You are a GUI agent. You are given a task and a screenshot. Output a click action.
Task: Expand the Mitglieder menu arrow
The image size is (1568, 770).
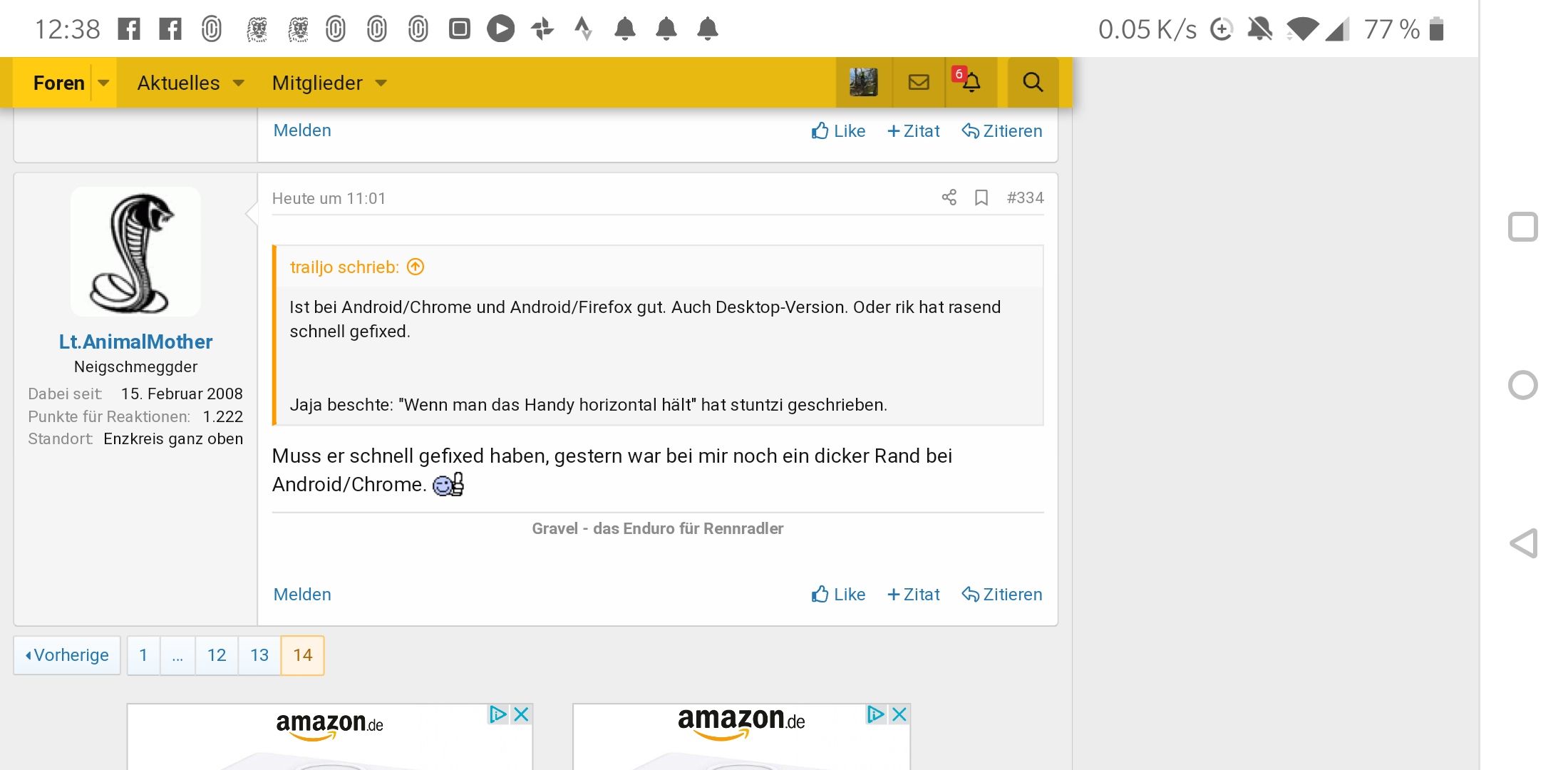[x=381, y=83]
